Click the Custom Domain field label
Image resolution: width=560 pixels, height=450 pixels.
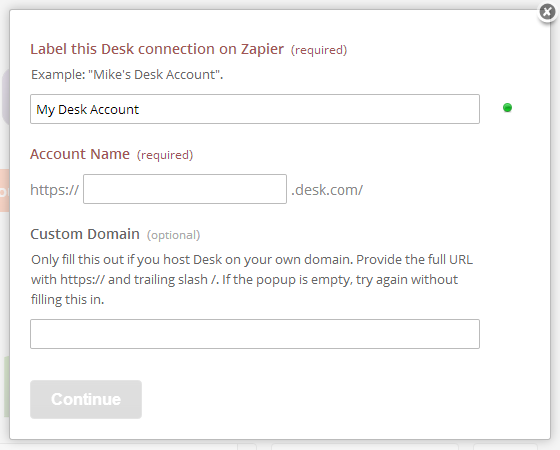pyautogui.click(x=85, y=234)
